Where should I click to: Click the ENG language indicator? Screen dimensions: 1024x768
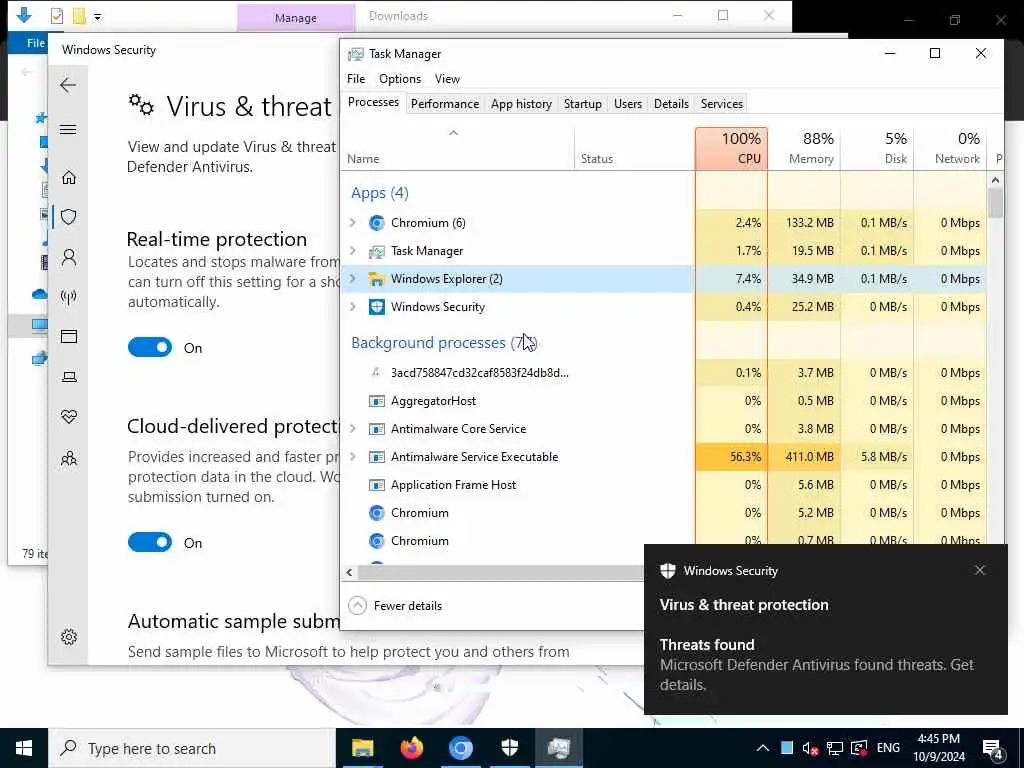coord(888,748)
